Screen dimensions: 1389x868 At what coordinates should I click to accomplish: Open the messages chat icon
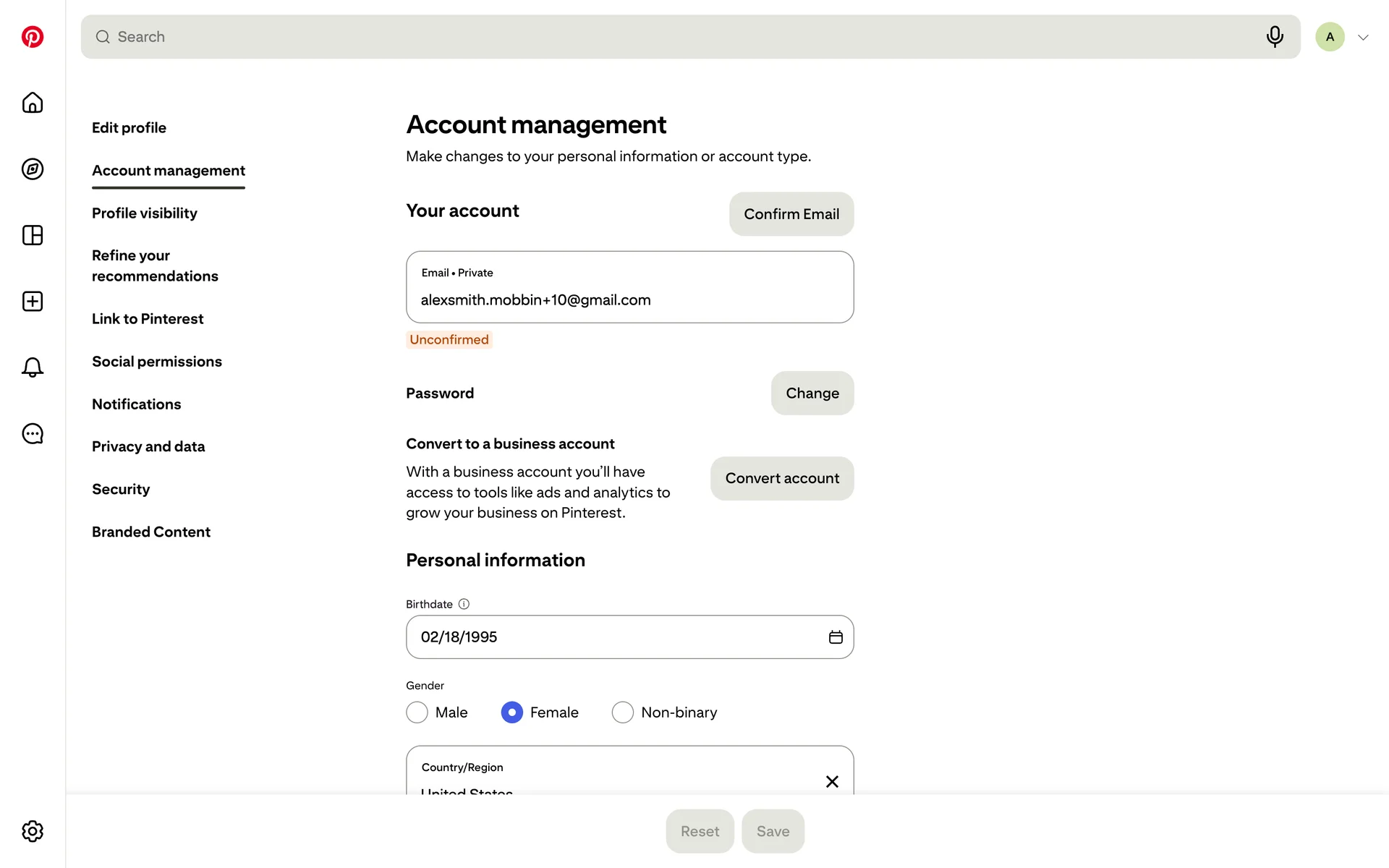(33, 434)
